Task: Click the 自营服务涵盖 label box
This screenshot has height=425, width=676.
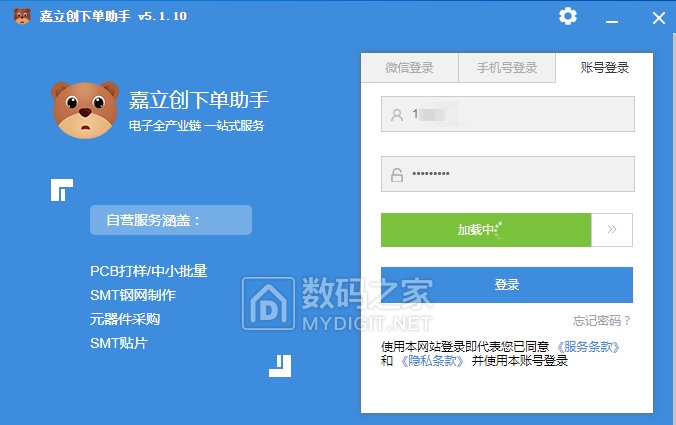Action: click(170, 220)
